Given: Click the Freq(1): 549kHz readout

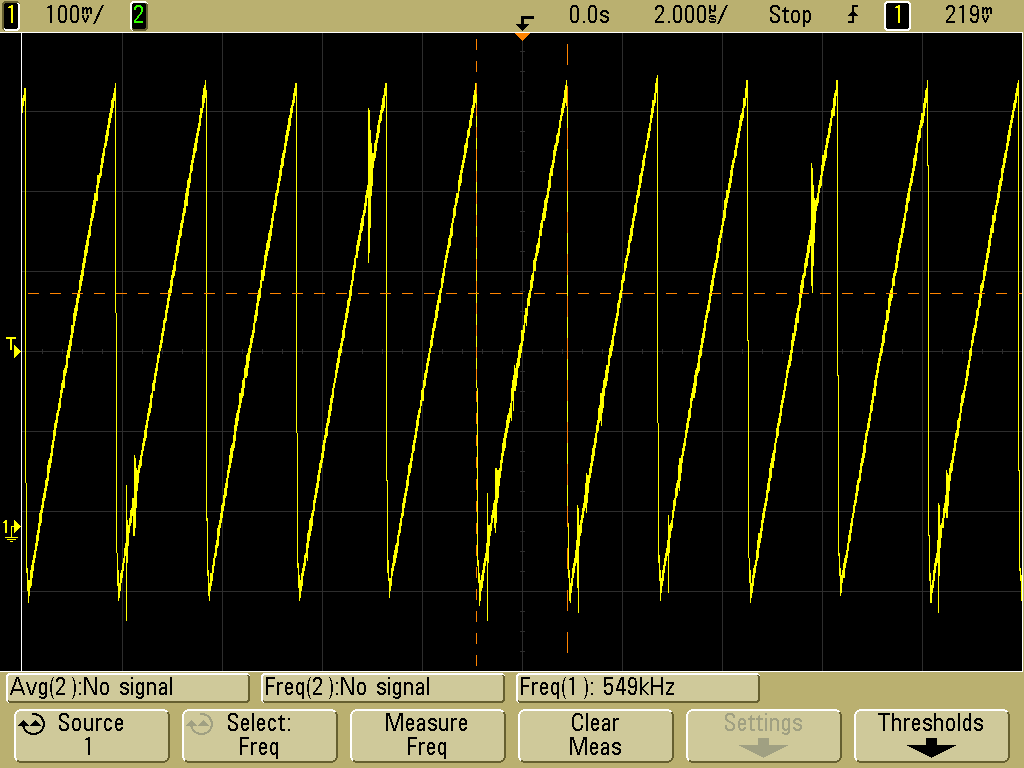Looking at the screenshot, I should click(637, 688).
